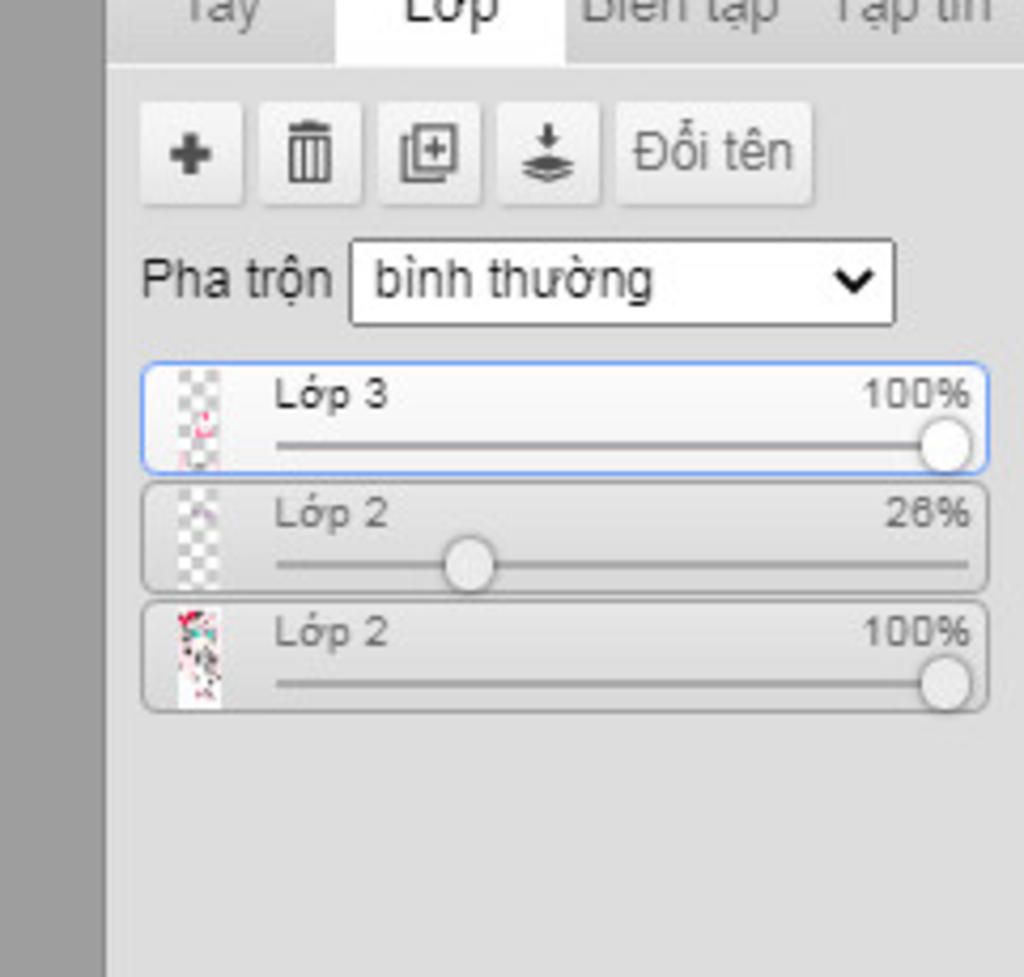
Task: Add a new layer with plus icon
Action: pyautogui.click(x=191, y=153)
